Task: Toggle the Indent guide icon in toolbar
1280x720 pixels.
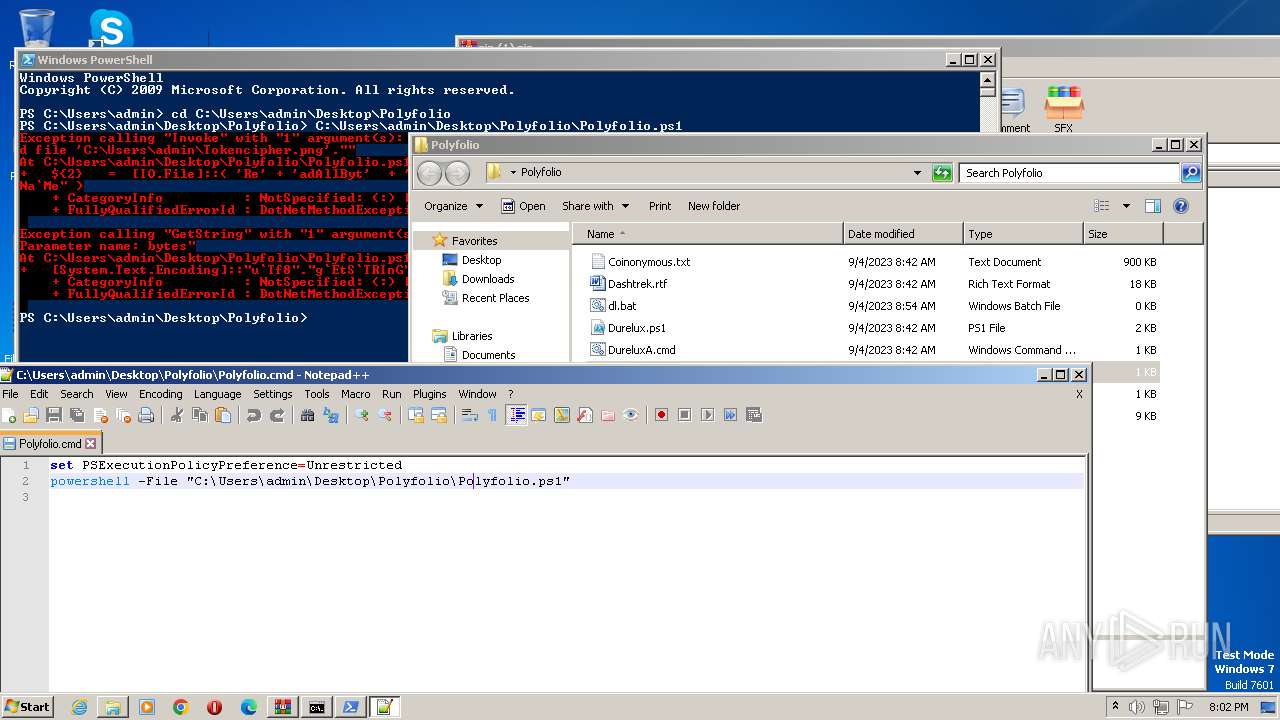Action: [x=517, y=415]
